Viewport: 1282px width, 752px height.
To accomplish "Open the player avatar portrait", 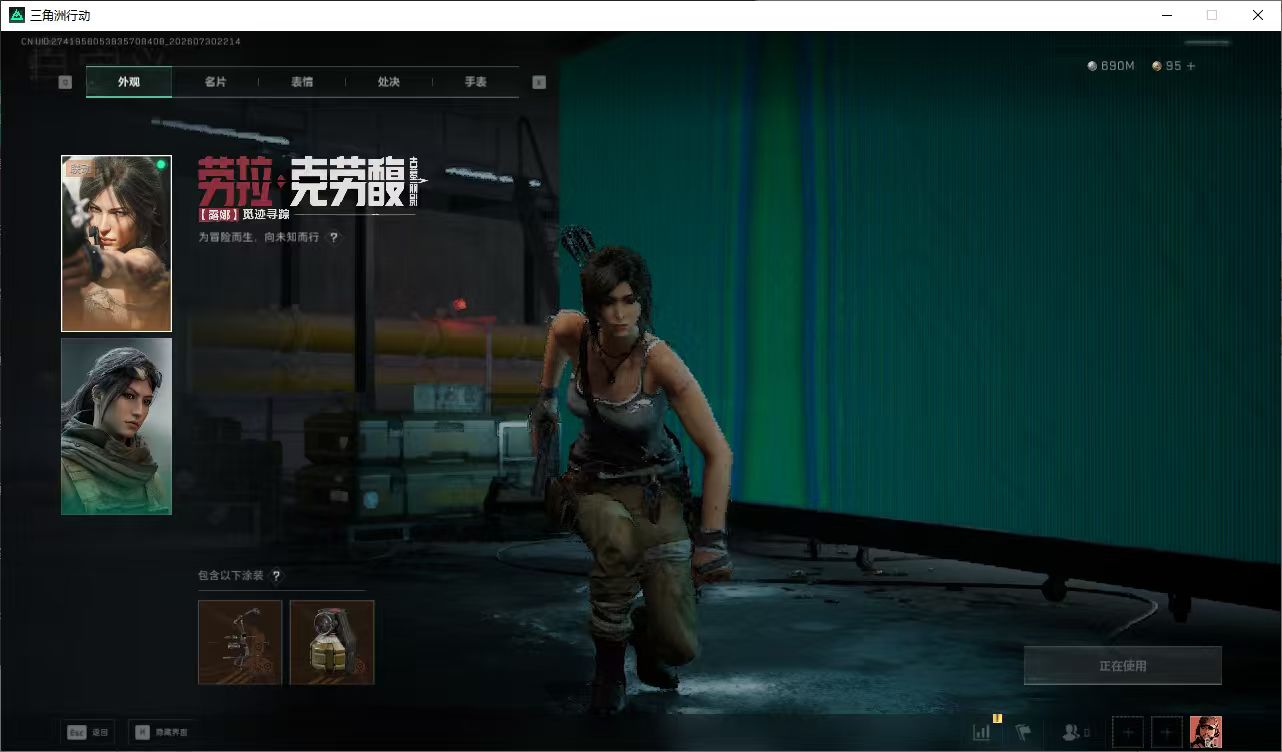I will click(x=1206, y=732).
